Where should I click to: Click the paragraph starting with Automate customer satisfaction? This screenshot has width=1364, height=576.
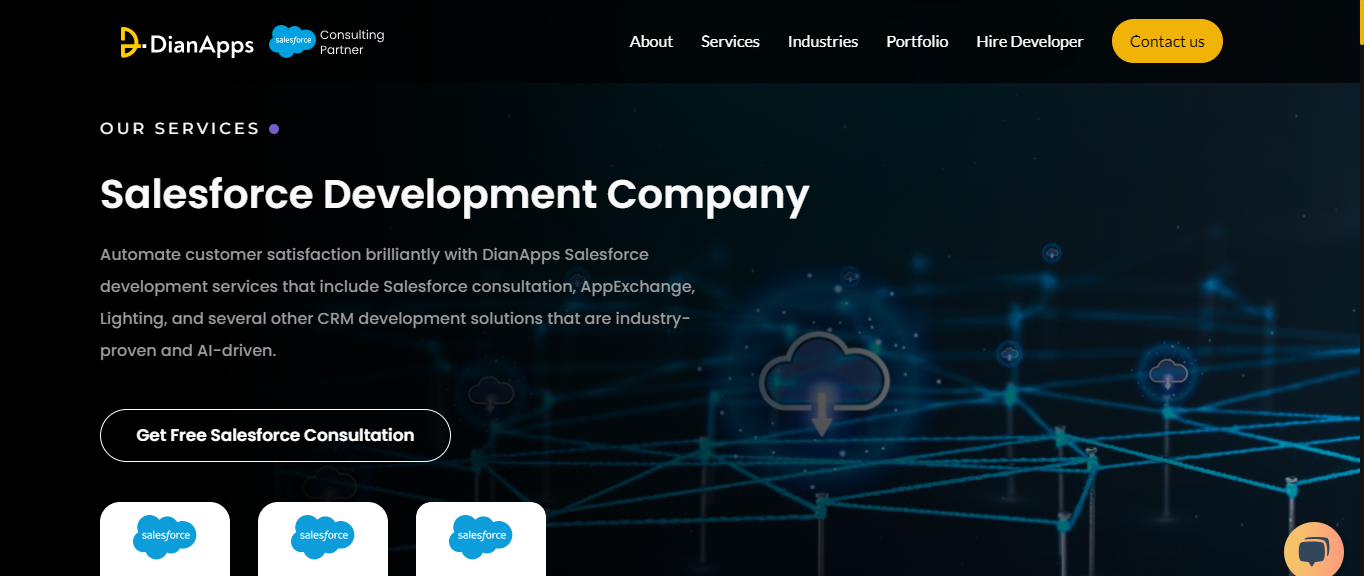(x=398, y=303)
